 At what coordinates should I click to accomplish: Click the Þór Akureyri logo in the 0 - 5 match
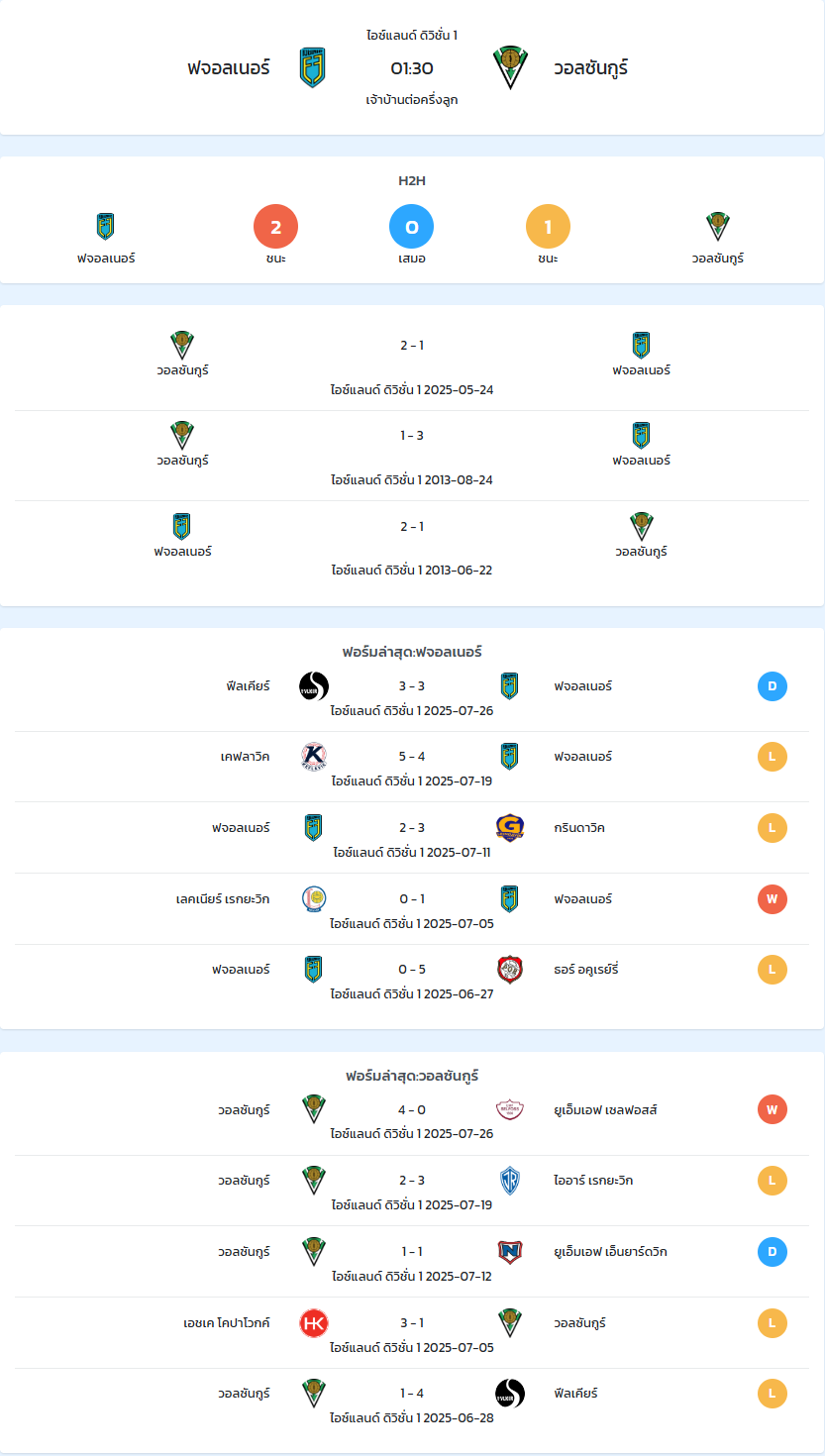coord(510,969)
